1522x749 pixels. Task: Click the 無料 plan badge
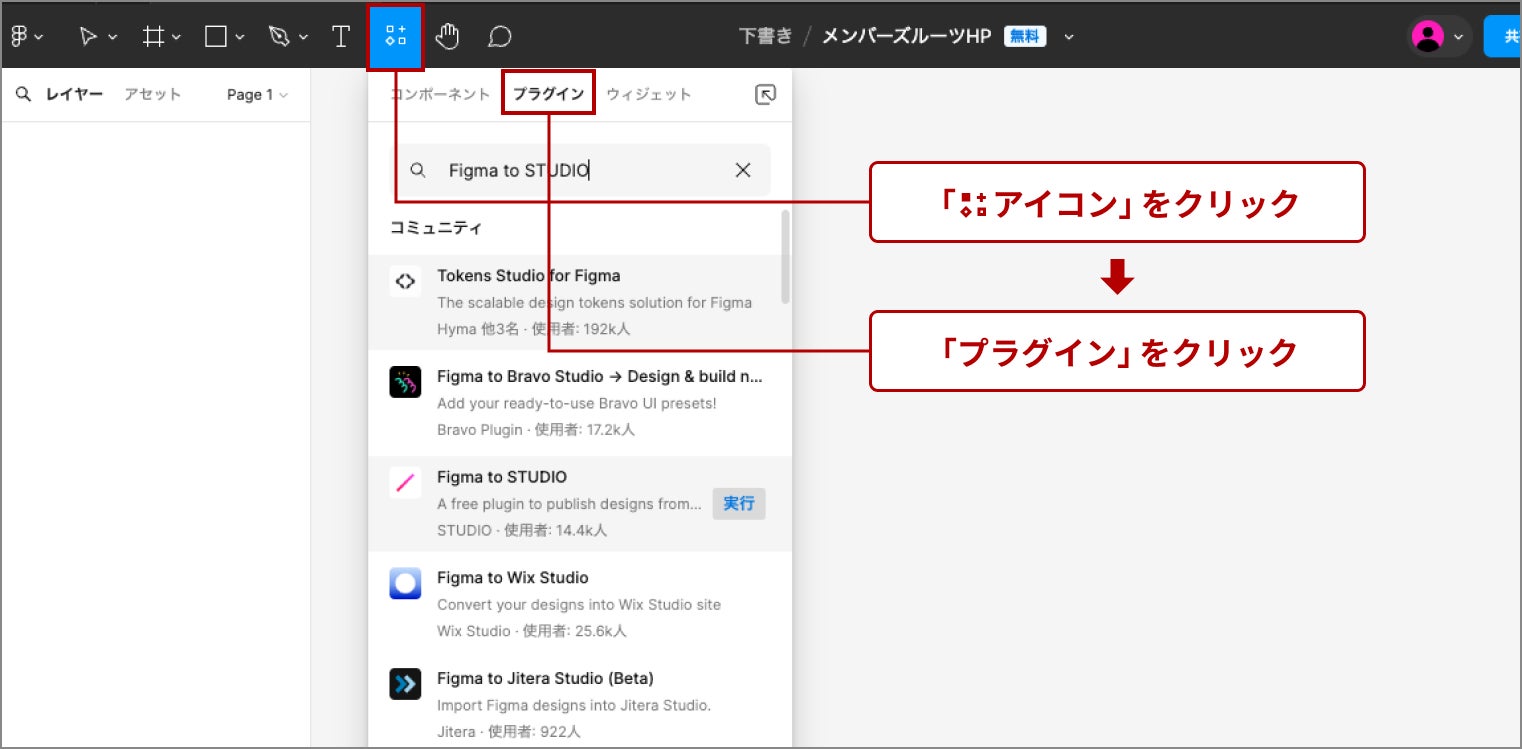click(x=1025, y=36)
